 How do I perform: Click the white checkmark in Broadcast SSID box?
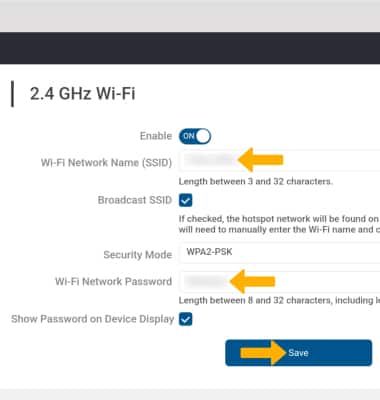(x=186, y=201)
